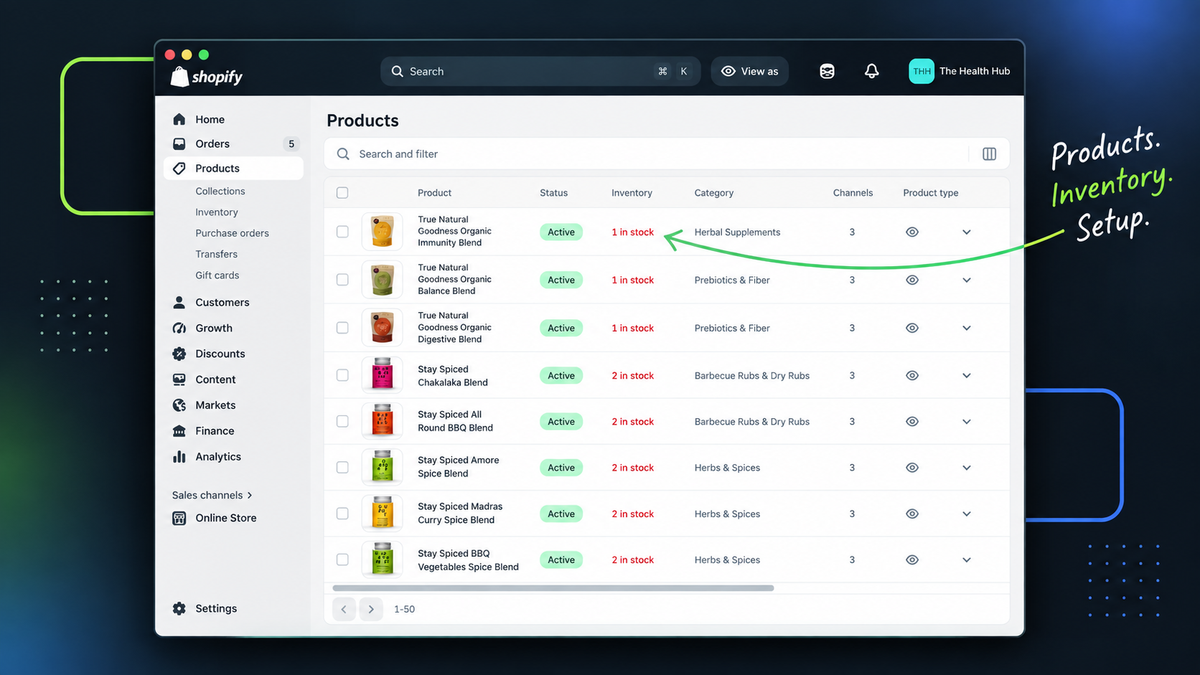1200x675 pixels.
Task: Expand the Immunity Blend row chevron
Action: (x=966, y=232)
